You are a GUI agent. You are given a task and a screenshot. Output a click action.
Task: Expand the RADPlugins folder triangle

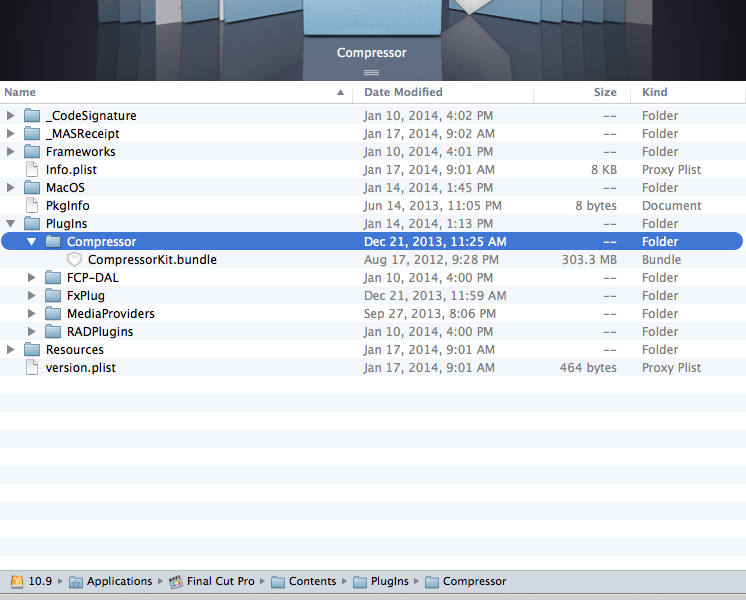pyautogui.click(x=31, y=332)
